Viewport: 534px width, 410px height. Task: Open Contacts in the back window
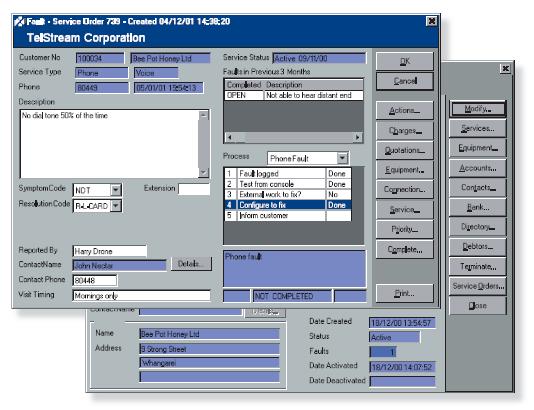pyautogui.click(x=478, y=188)
